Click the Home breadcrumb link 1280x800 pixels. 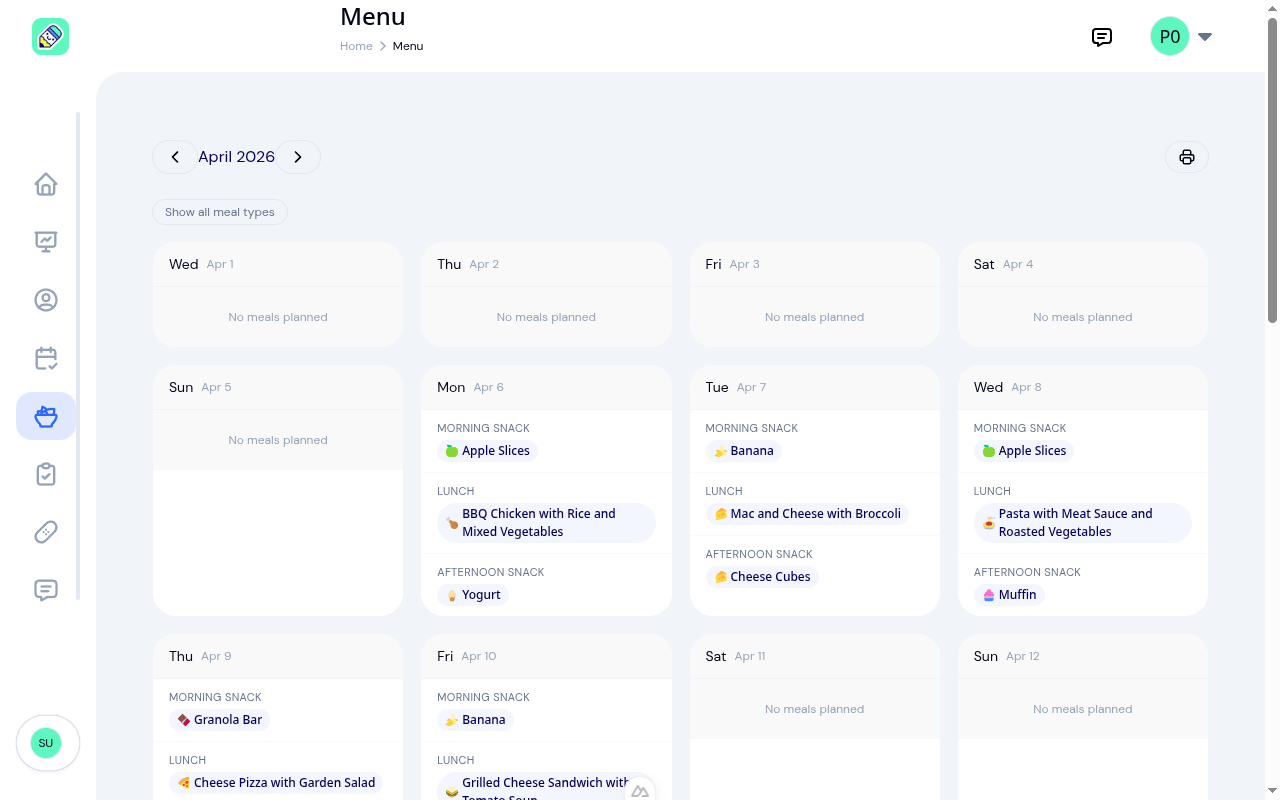coord(356,46)
